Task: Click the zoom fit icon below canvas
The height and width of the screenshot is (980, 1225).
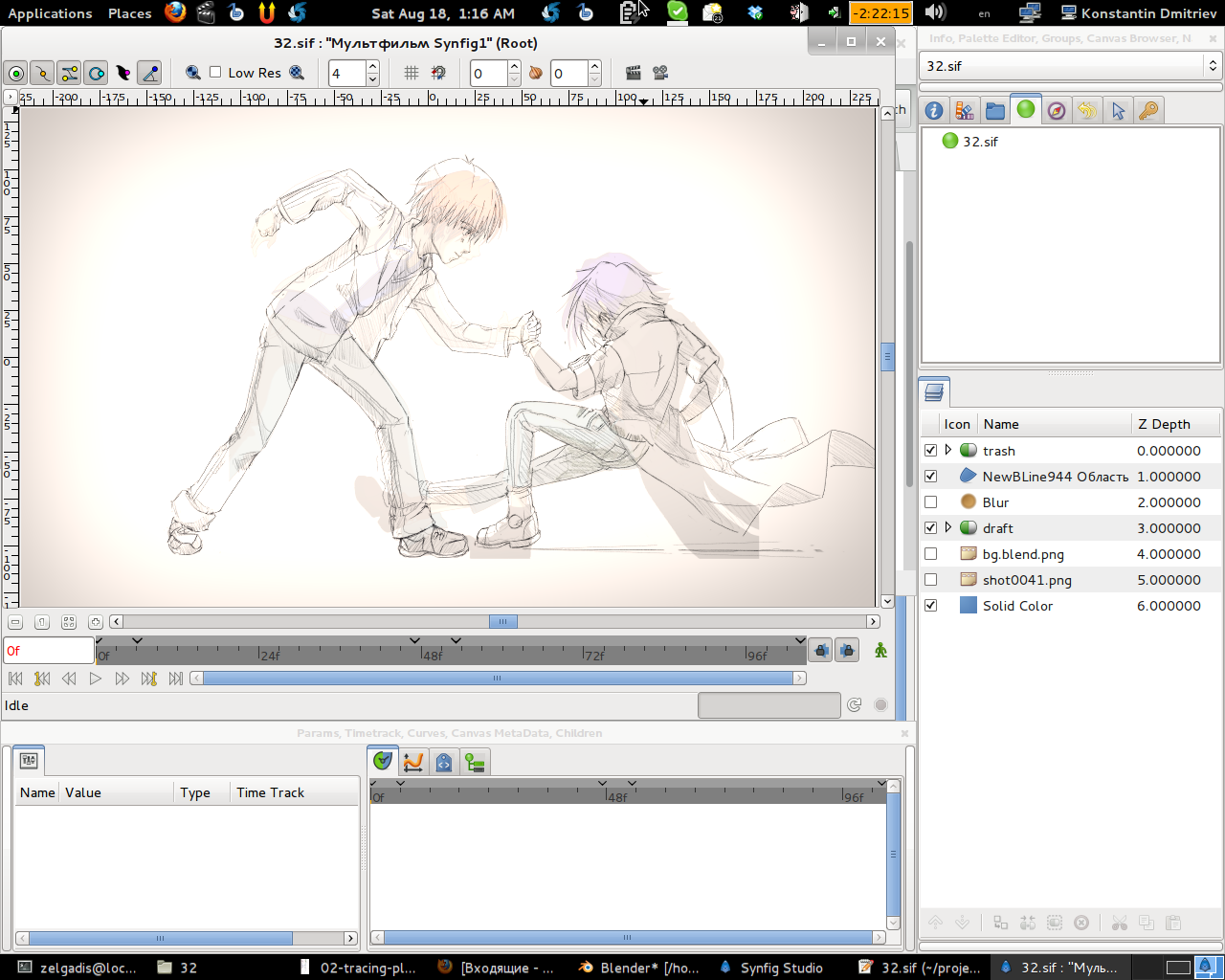Action: 69,622
